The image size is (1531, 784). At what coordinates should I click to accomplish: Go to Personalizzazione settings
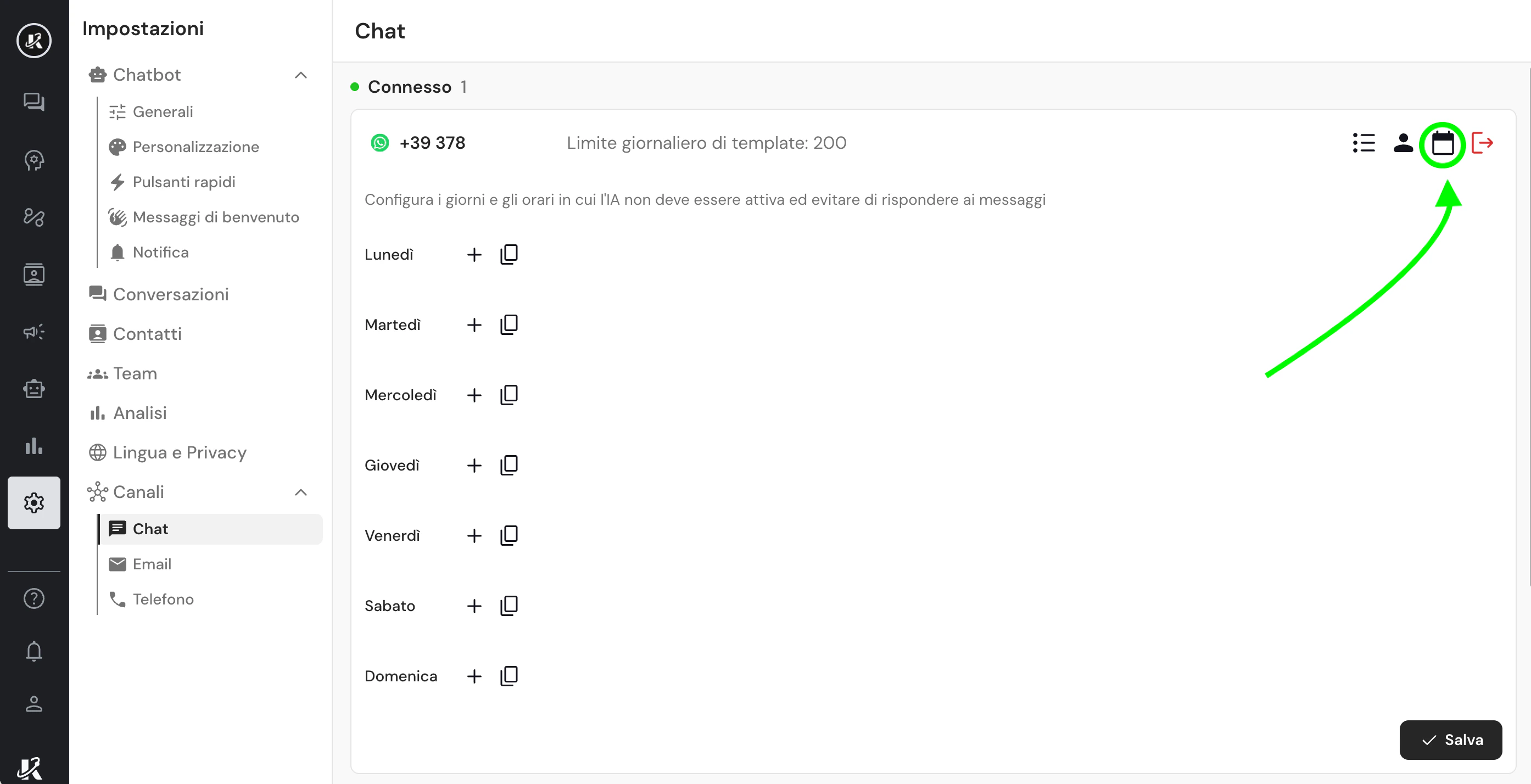coord(195,147)
